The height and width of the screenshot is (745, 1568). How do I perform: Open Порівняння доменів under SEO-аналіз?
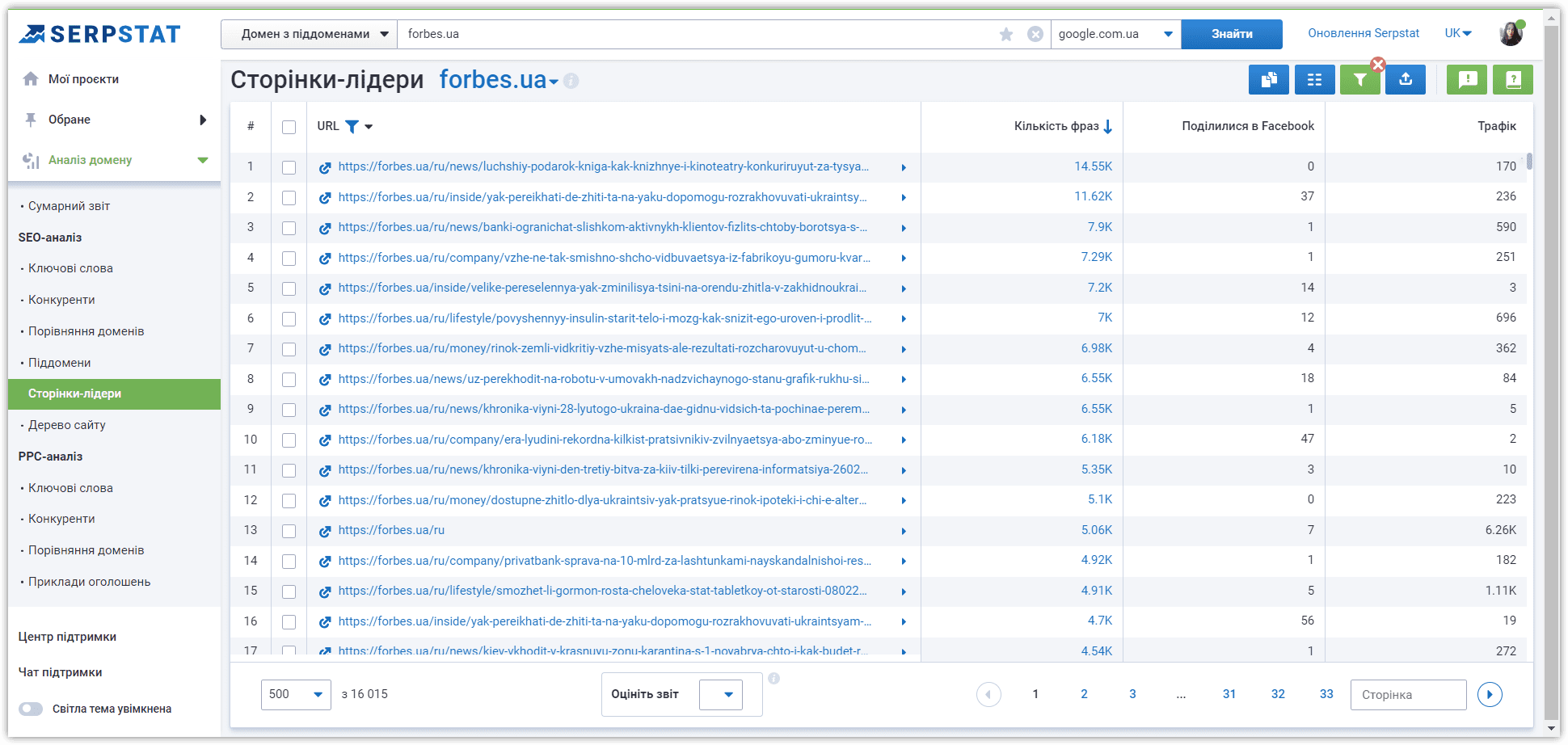(86, 331)
